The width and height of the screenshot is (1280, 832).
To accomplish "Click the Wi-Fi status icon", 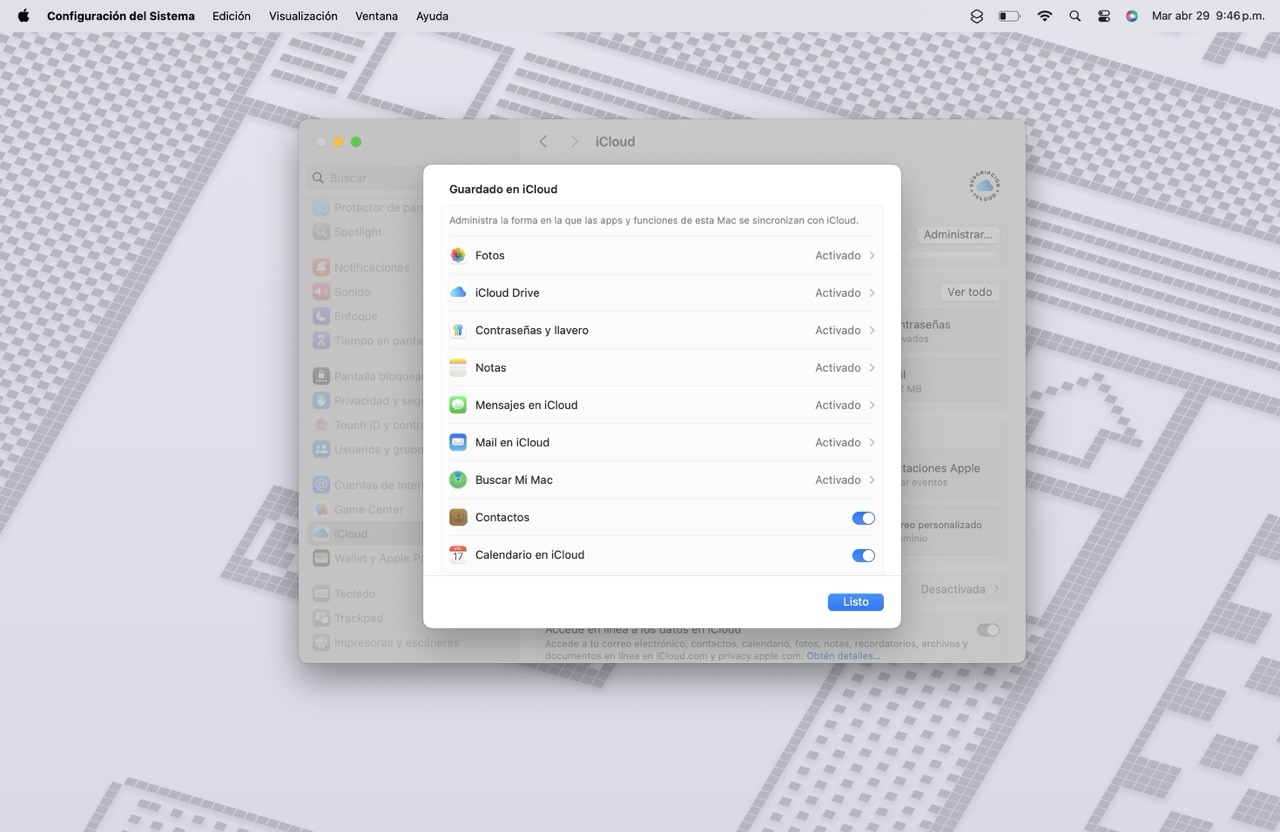I will pos(1045,16).
